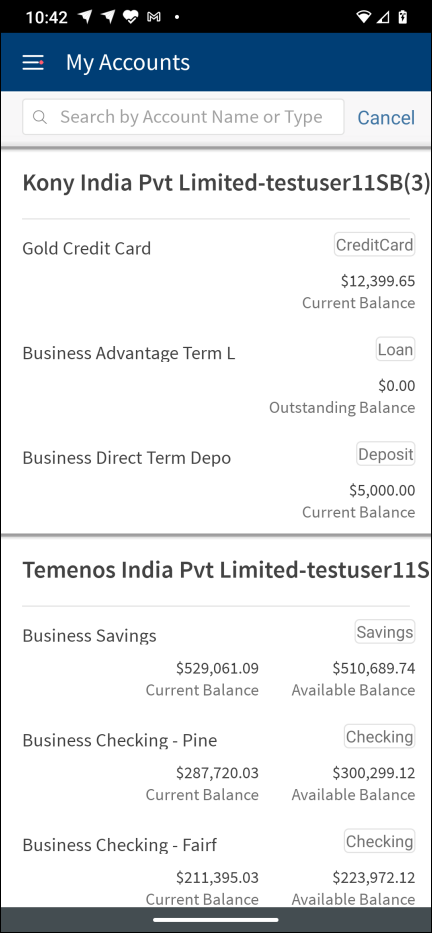Select the CreditCard type tag
This screenshot has width=432, height=933.
point(374,245)
